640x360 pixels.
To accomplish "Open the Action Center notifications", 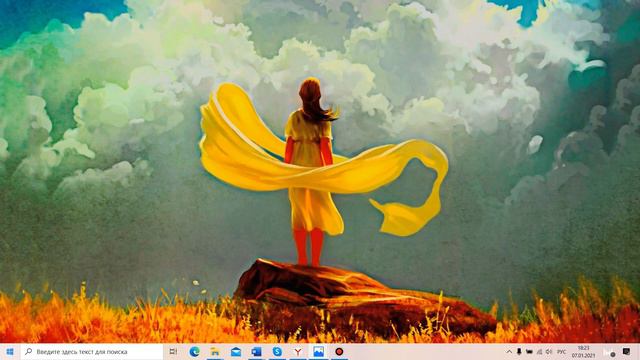I will (626, 351).
